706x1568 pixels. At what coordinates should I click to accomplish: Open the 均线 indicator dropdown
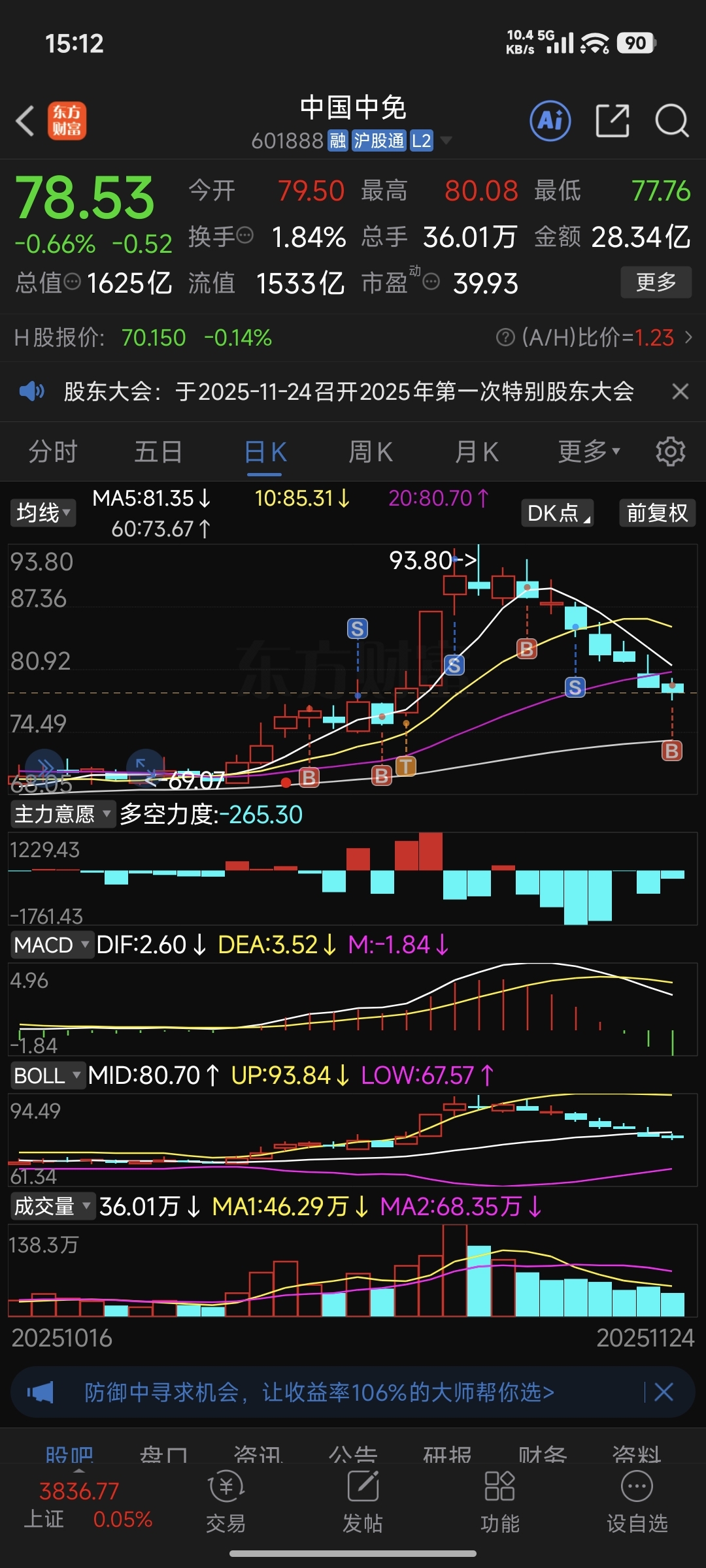[43, 513]
